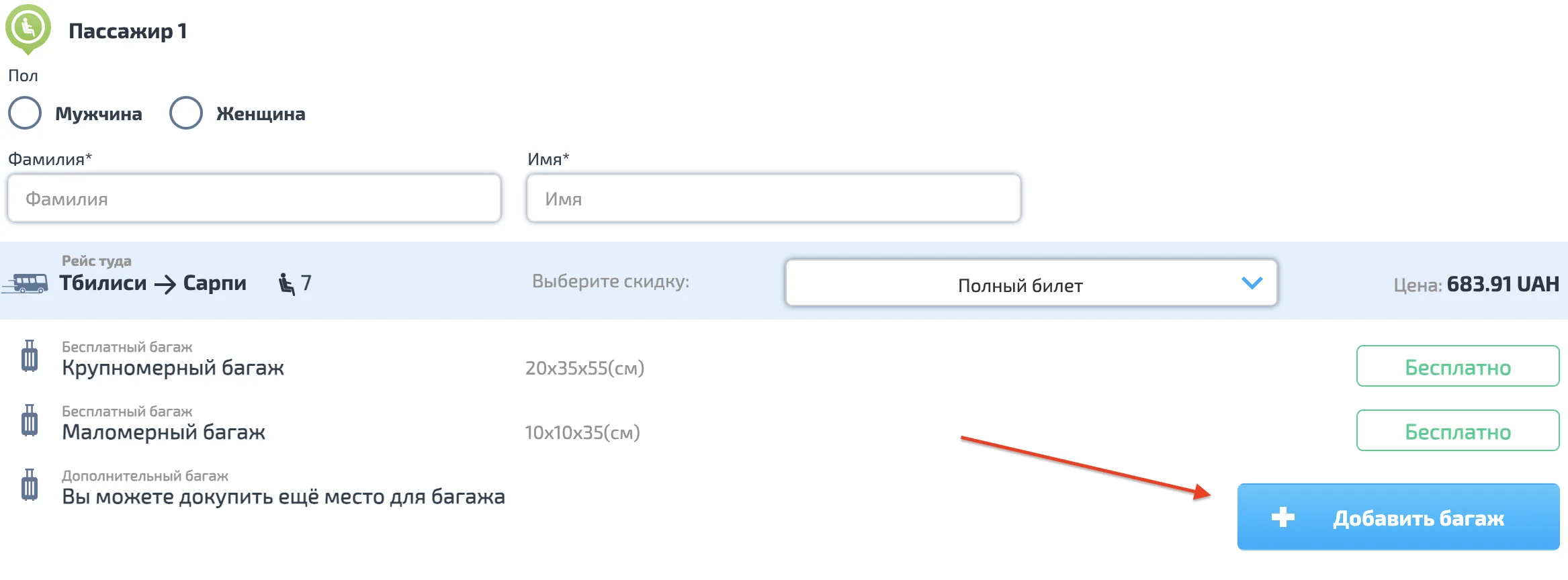Focus the Имя input field
The image size is (1568, 580).
point(773,199)
